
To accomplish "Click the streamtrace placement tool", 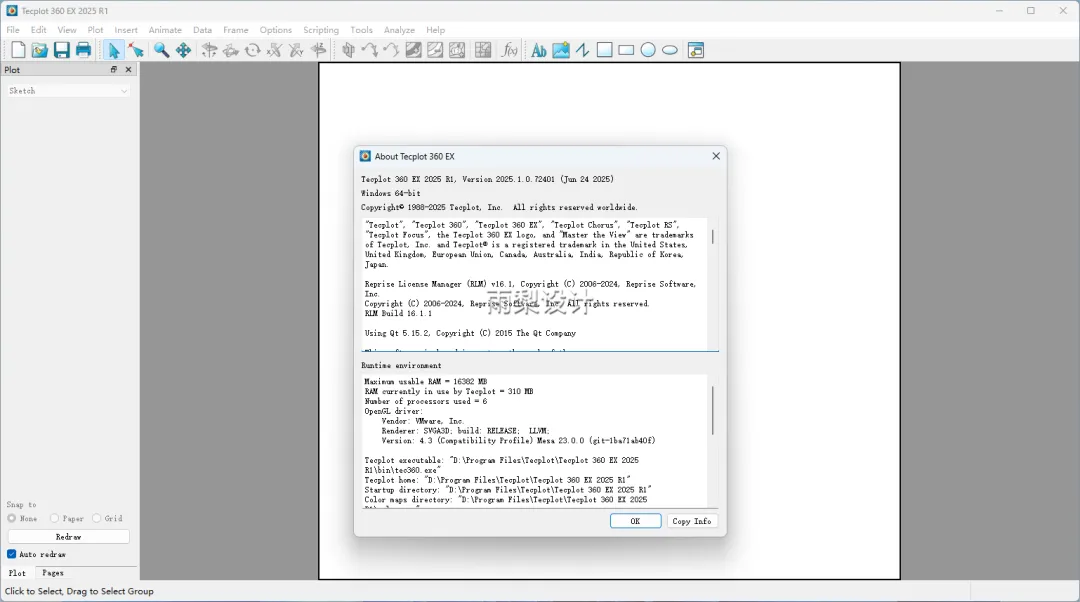I will (370, 50).
